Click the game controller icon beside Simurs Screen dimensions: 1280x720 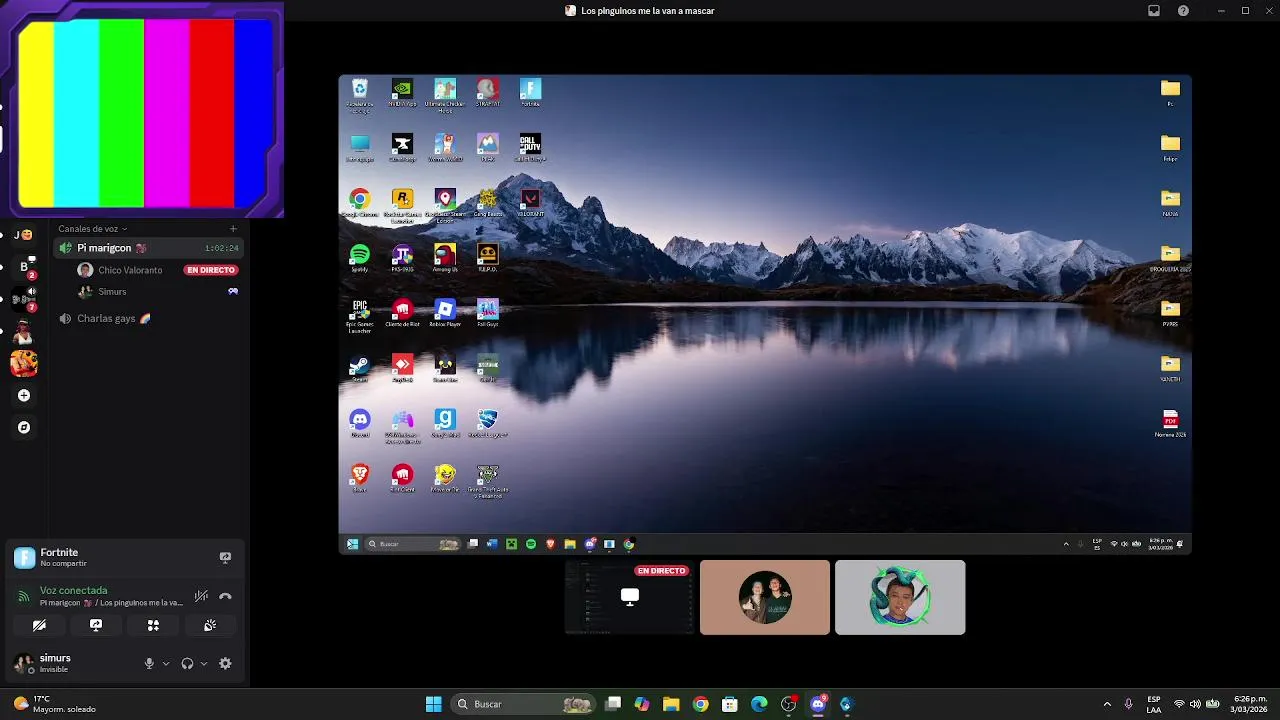point(233,292)
